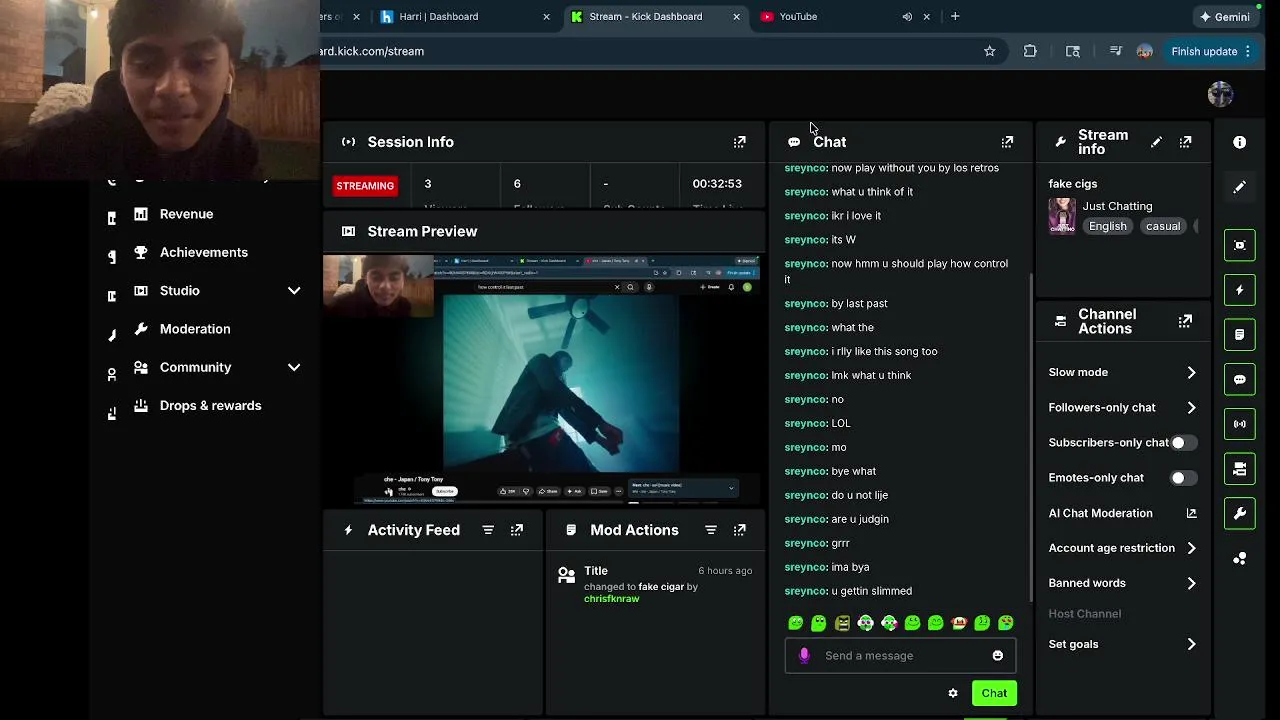The width and height of the screenshot is (1280, 720).
Task: Click the Host Channel option
Action: (1085, 614)
